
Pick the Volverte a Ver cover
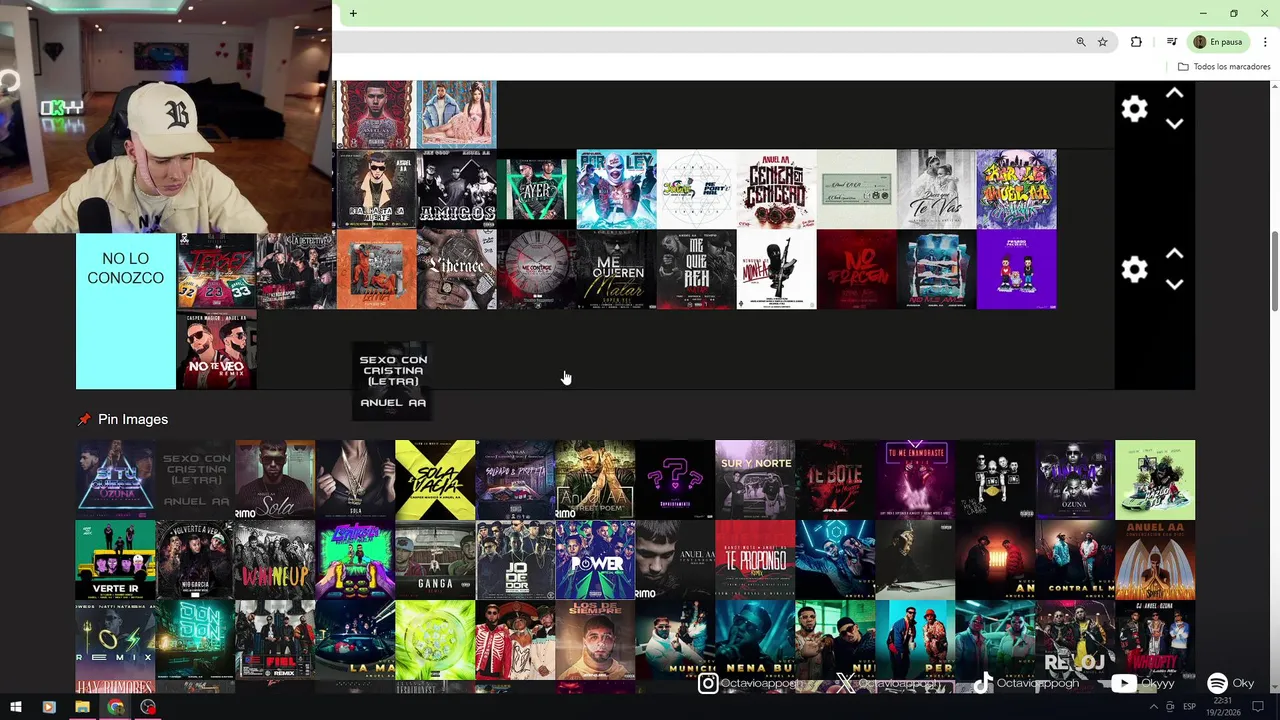[x=195, y=560]
